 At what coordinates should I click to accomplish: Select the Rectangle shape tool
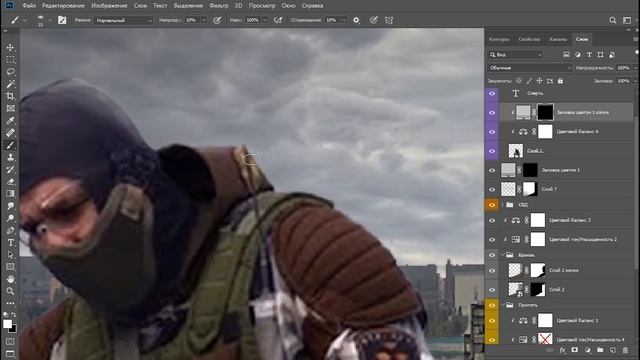click(10, 267)
